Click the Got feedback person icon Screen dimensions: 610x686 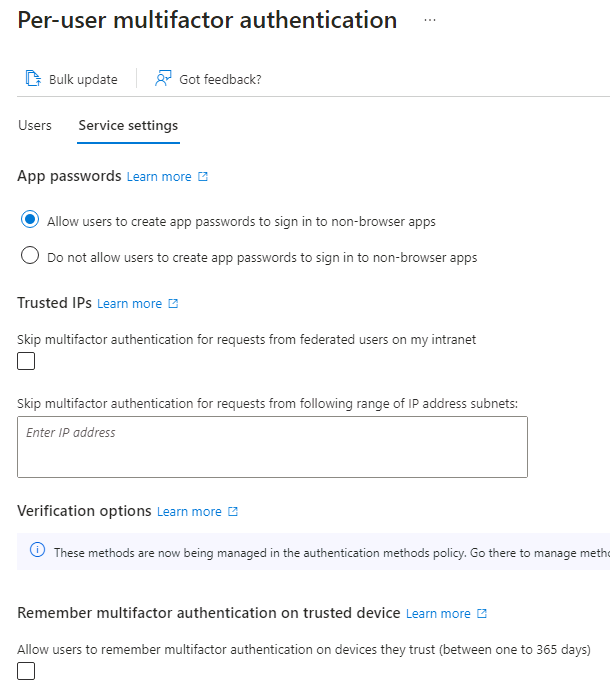pos(163,79)
